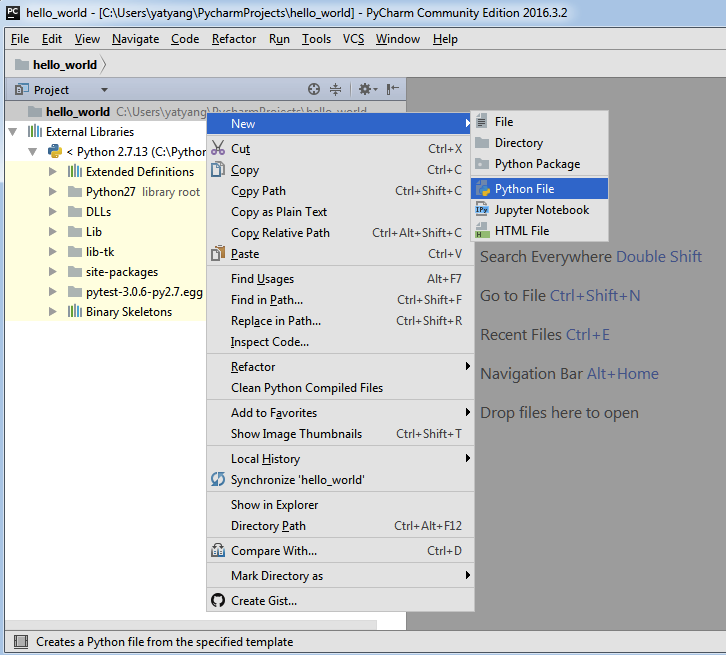Expand the Extended Definitions node
Image resolution: width=726 pixels, height=655 pixels.
(x=53, y=172)
